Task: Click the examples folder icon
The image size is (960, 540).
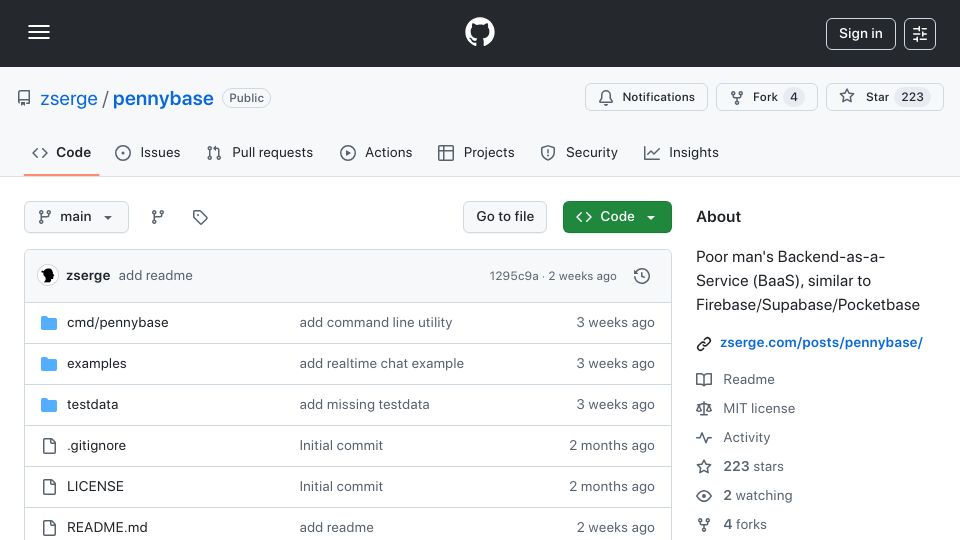Action: 49,364
